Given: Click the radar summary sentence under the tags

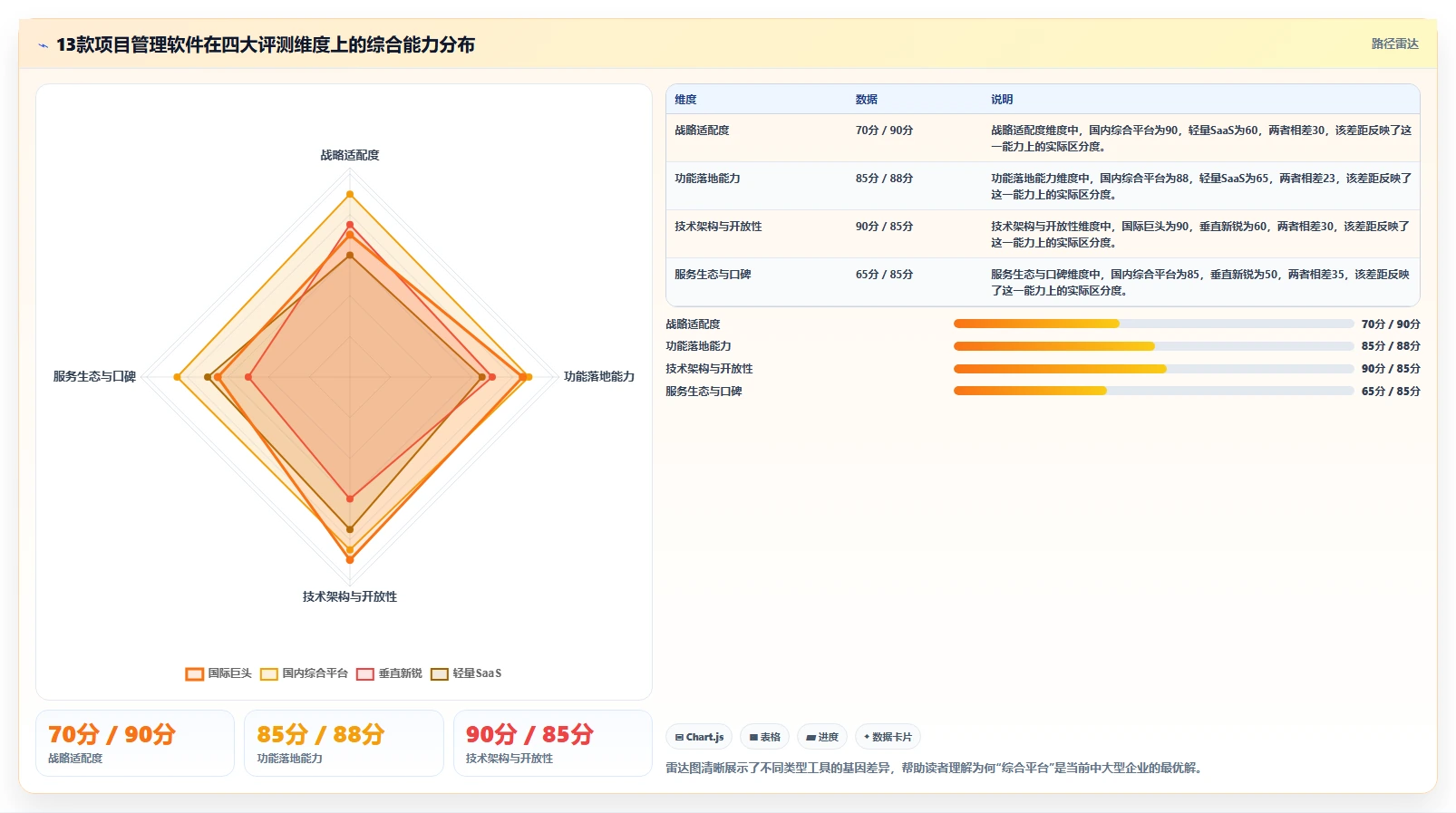Looking at the screenshot, I should point(934,768).
